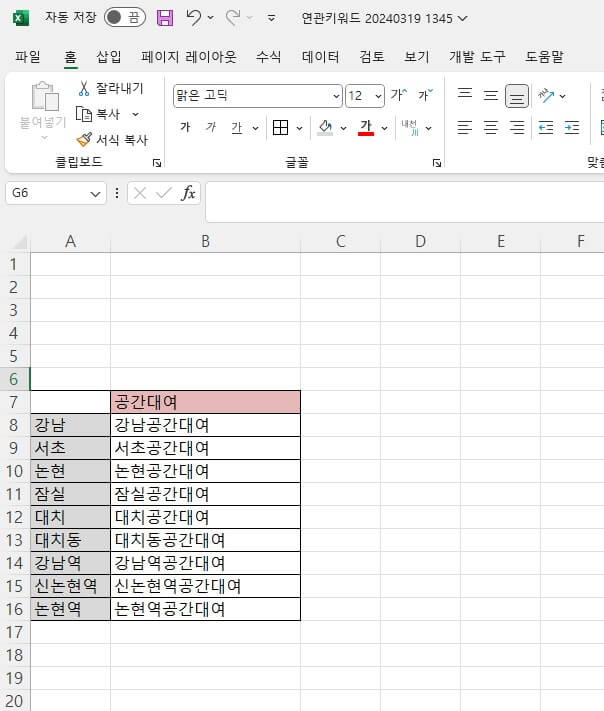The height and width of the screenshot is (711, 604).
Task: Open the 파일 menu
Action: click(x=28, y=57)
